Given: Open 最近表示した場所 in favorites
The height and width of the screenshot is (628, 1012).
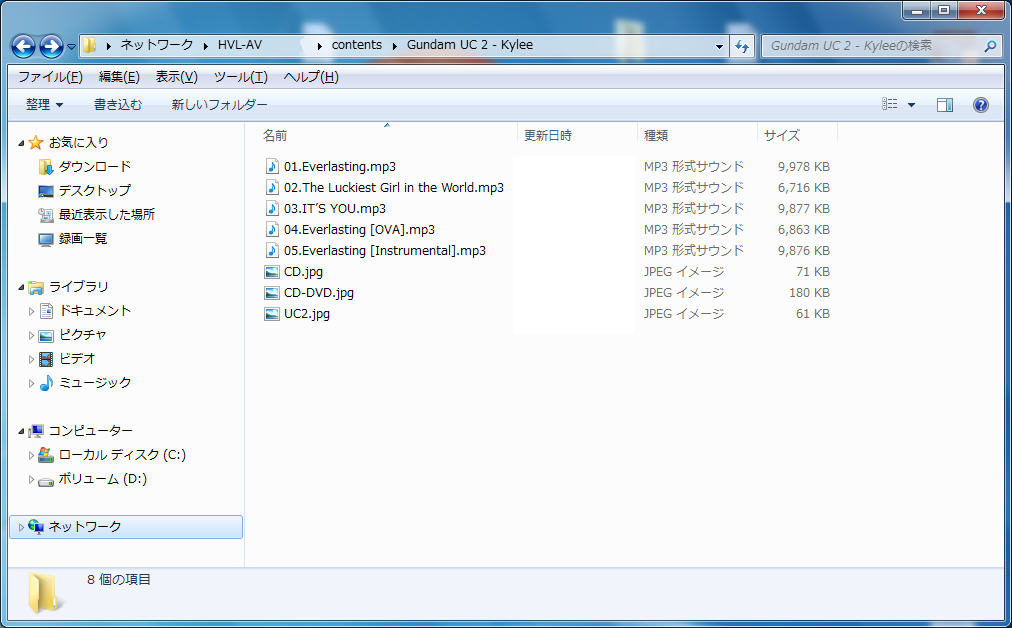Looking at the screenshot, I should pyautogui.click(x=106, y=214).
